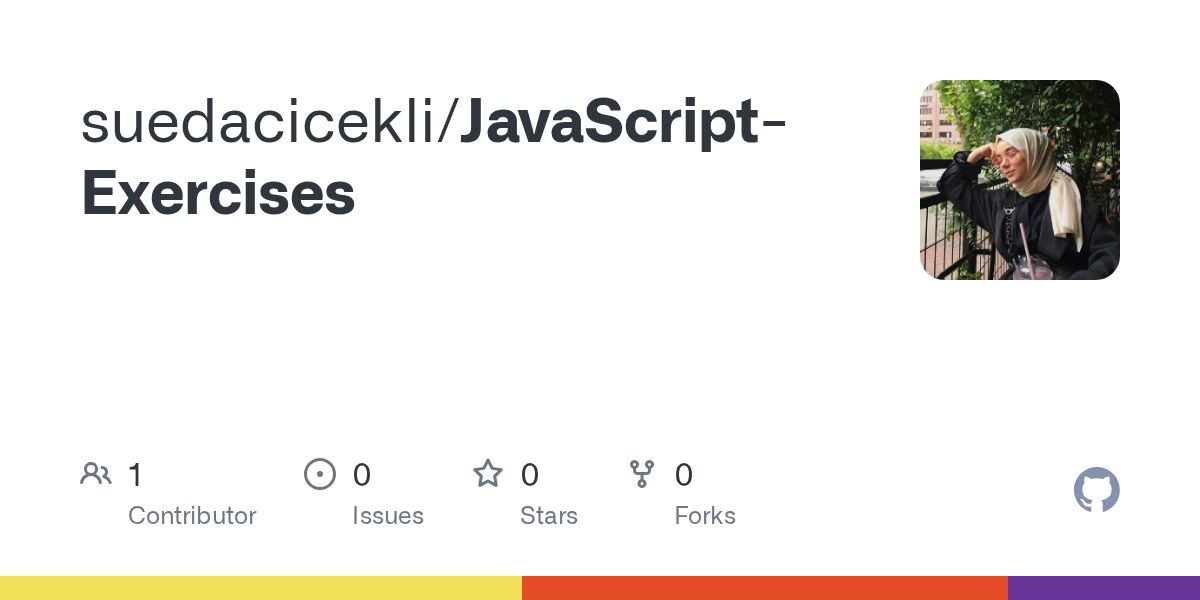This screenshot has height=600, width=1200.
Task: Select the orange-red HTML language bar segment
Action: coord(765,588)
